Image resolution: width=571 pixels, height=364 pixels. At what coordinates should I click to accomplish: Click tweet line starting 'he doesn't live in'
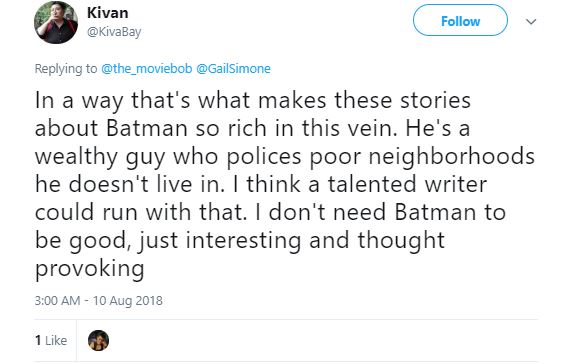(261, 184)
